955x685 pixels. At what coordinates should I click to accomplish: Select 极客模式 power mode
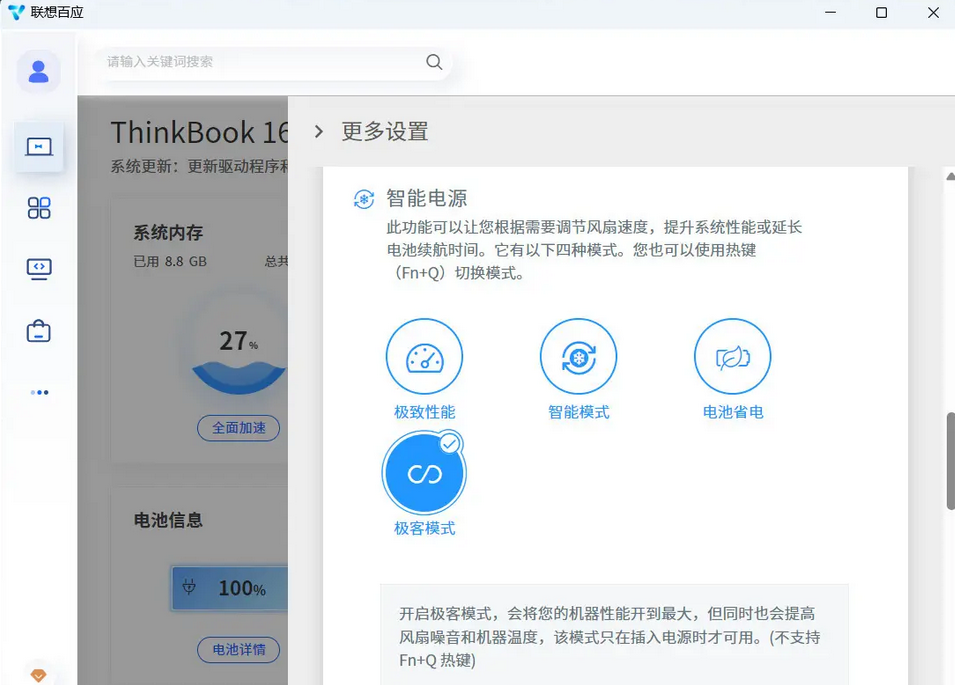tap(425, 473)
